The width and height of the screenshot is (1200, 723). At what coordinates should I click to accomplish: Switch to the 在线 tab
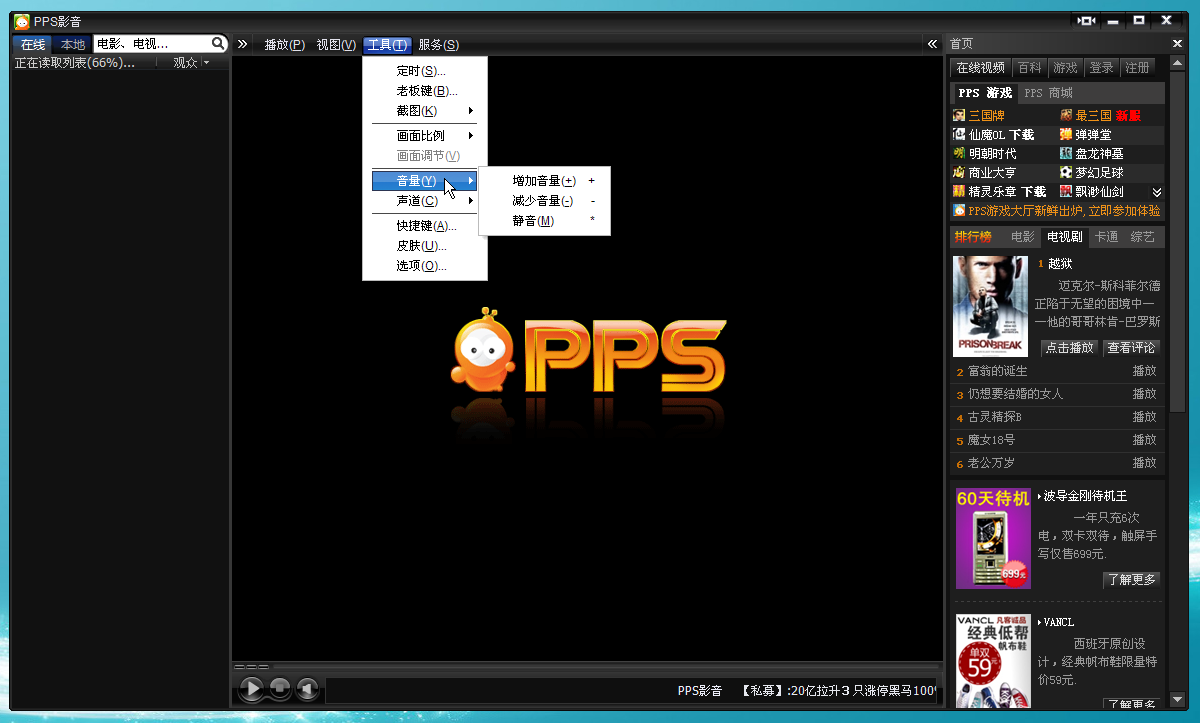pos(33,44)
